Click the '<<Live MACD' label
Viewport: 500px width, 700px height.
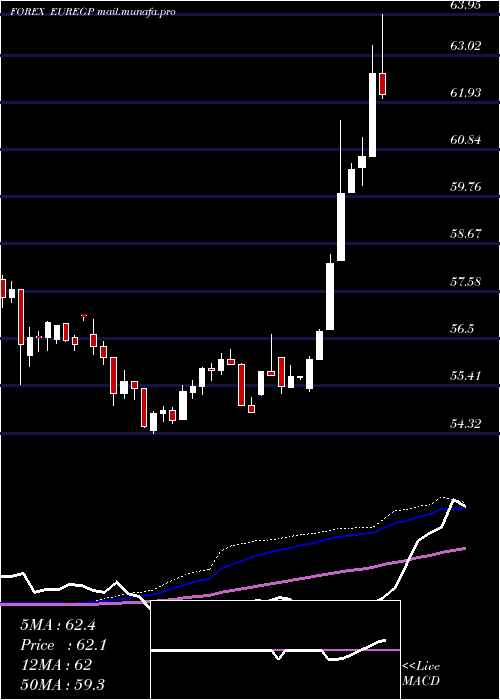[x=421, y=673]
